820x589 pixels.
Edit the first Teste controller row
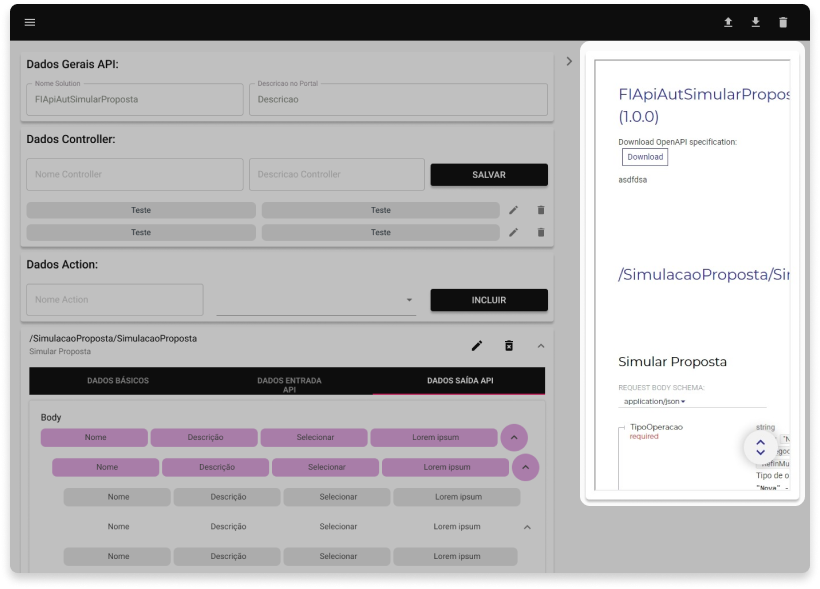[513, 210]
